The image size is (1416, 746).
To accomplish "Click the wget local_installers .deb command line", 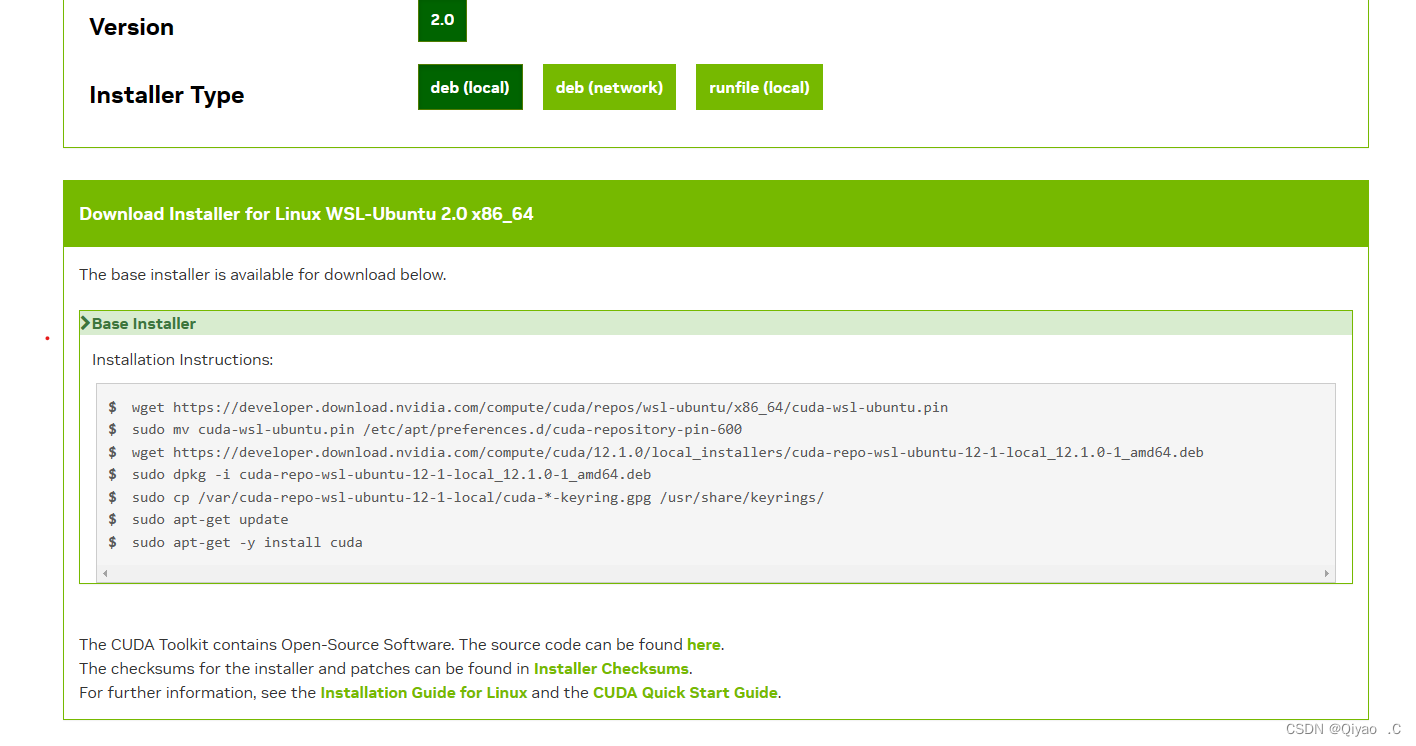I will pyautogui.click(x=668, y=453).
